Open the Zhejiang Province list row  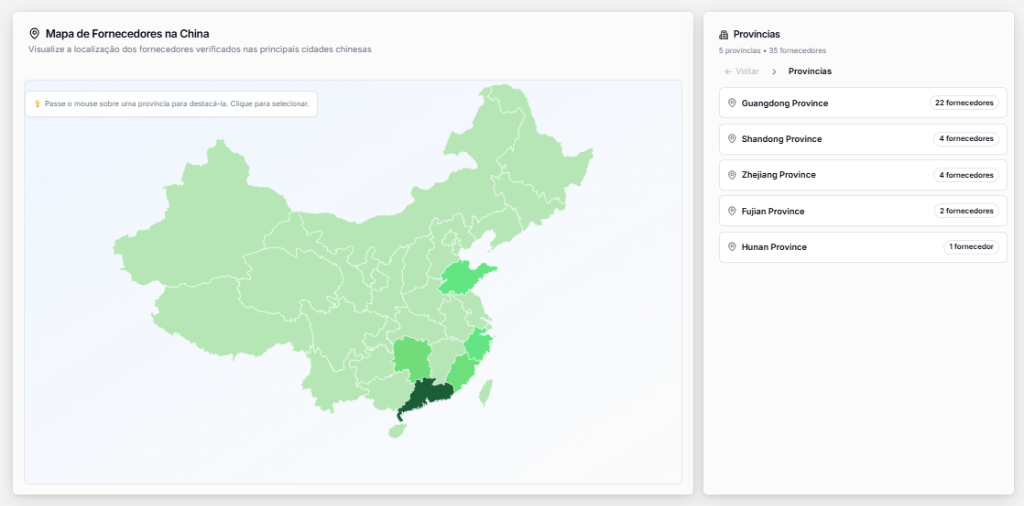pyautogui.click(x=863, y=175)
